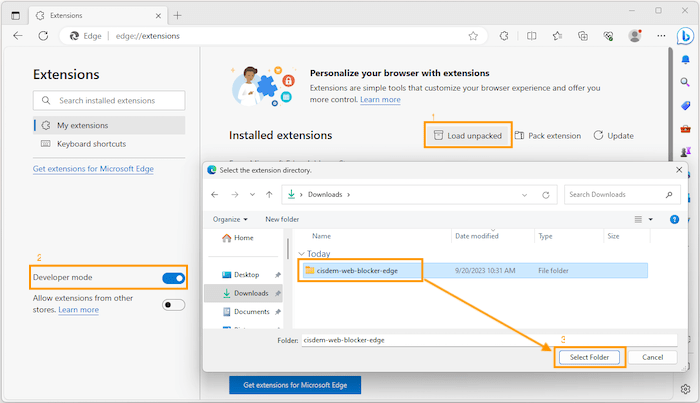Open the view options dropdown in dialog

pos(651,219)
